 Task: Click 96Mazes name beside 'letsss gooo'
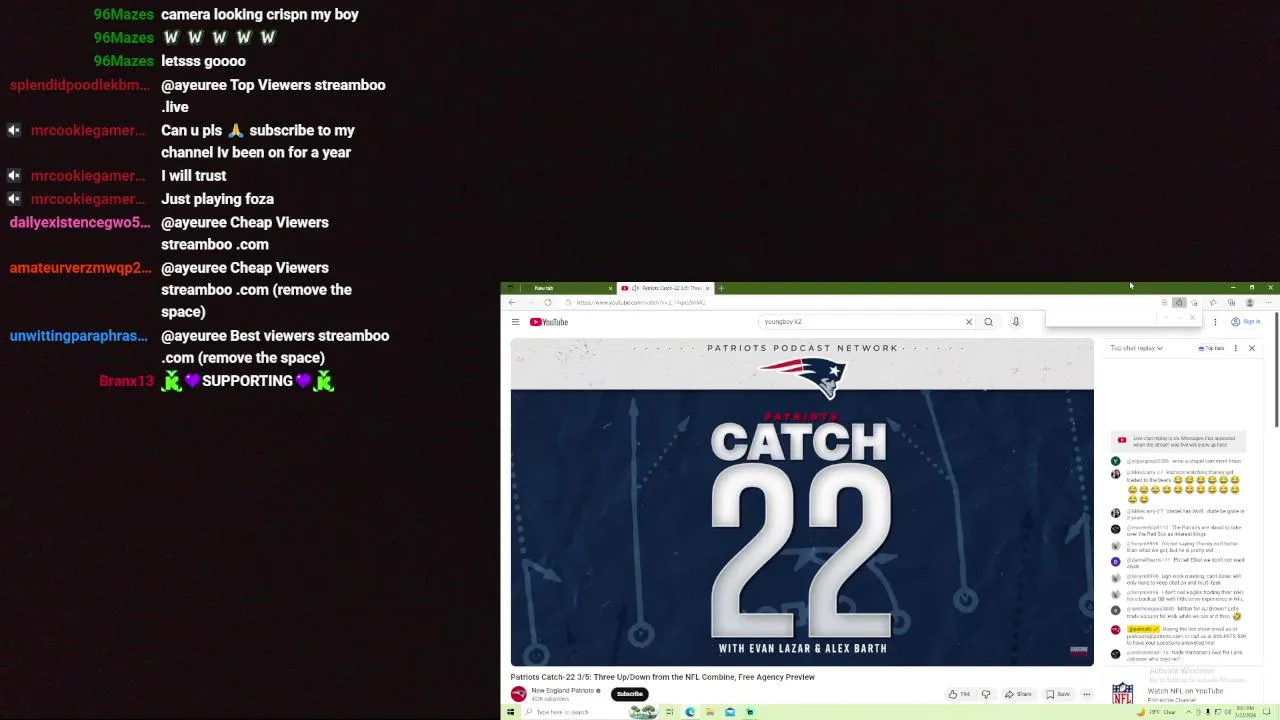[123, 61]
